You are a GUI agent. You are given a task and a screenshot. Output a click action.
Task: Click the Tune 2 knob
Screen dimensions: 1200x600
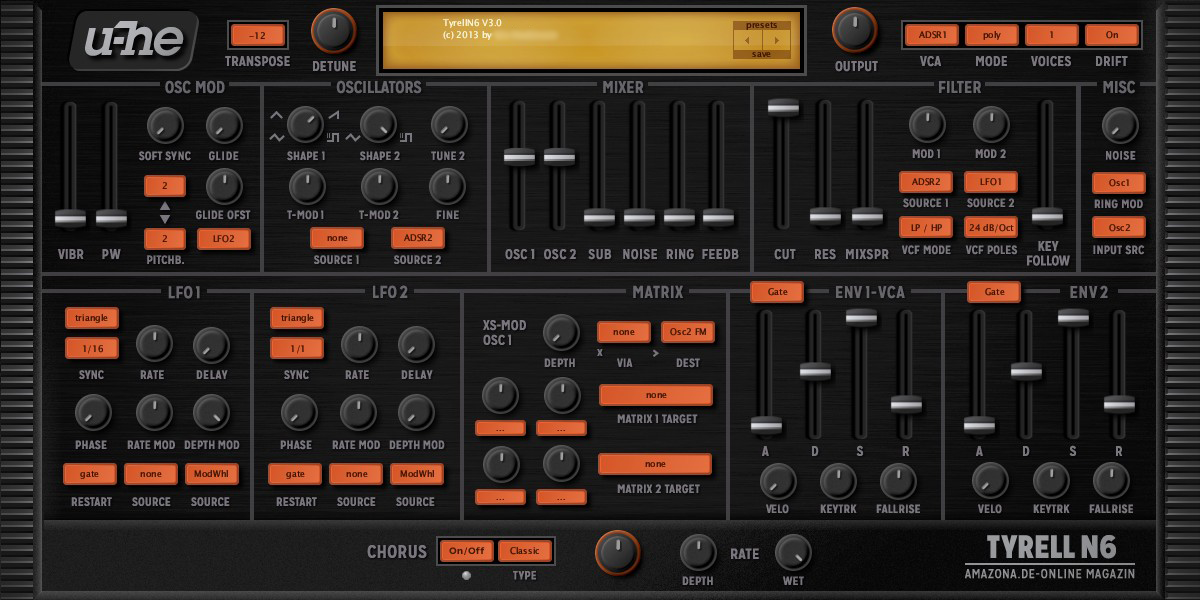pos(448,125)
